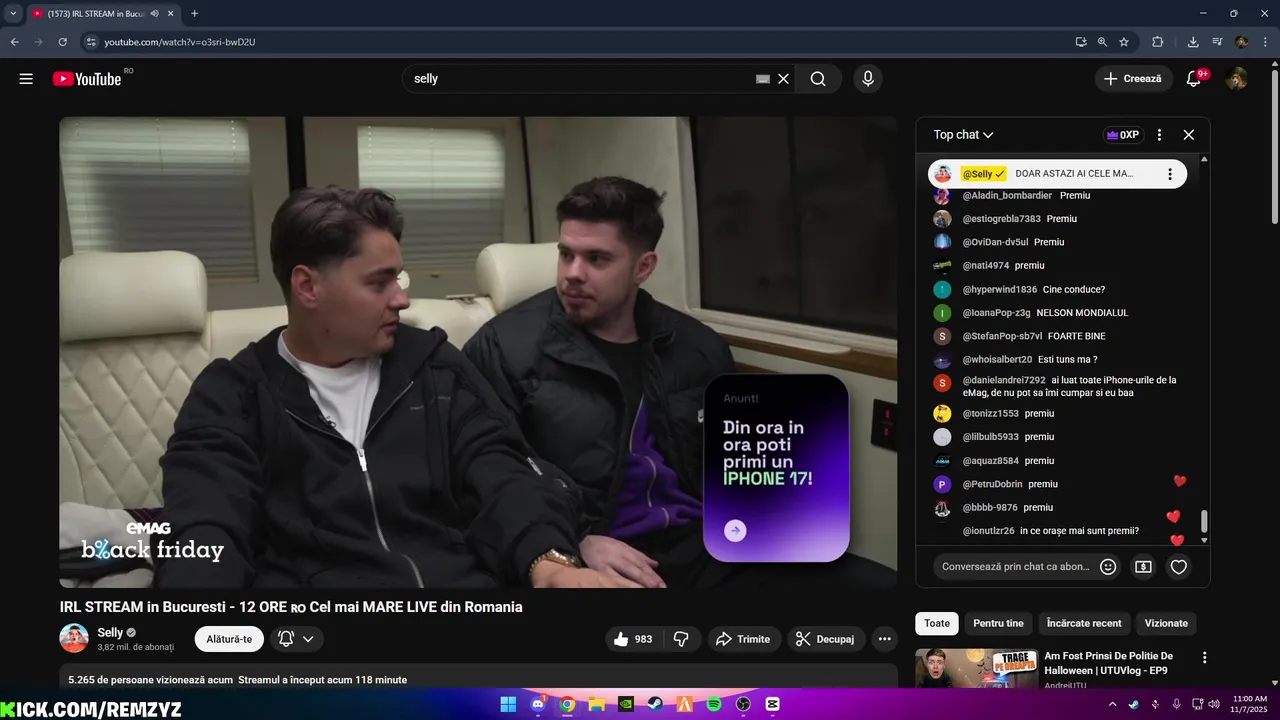
Task: Open Discord from the taskbar
Action: tap(538, 704)
